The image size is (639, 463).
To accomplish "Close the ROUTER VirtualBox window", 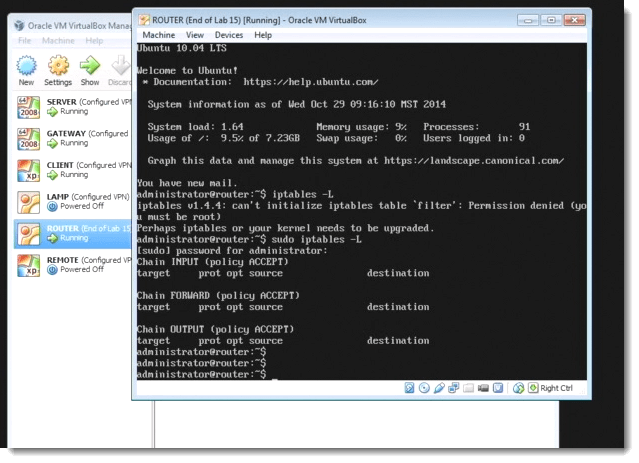I will pos(575,20).
